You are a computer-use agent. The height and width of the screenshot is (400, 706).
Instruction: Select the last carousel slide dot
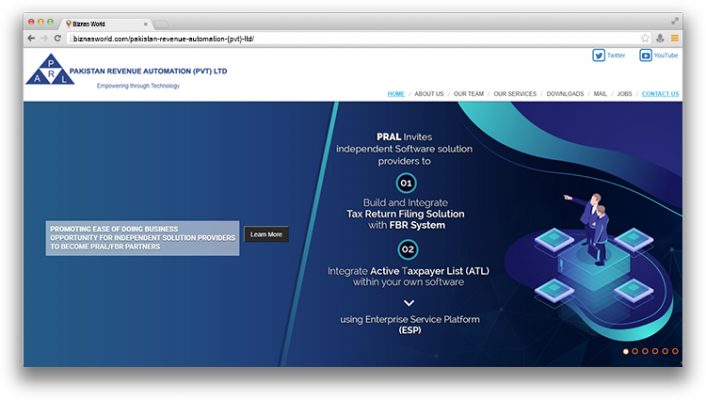pos(675,351)
